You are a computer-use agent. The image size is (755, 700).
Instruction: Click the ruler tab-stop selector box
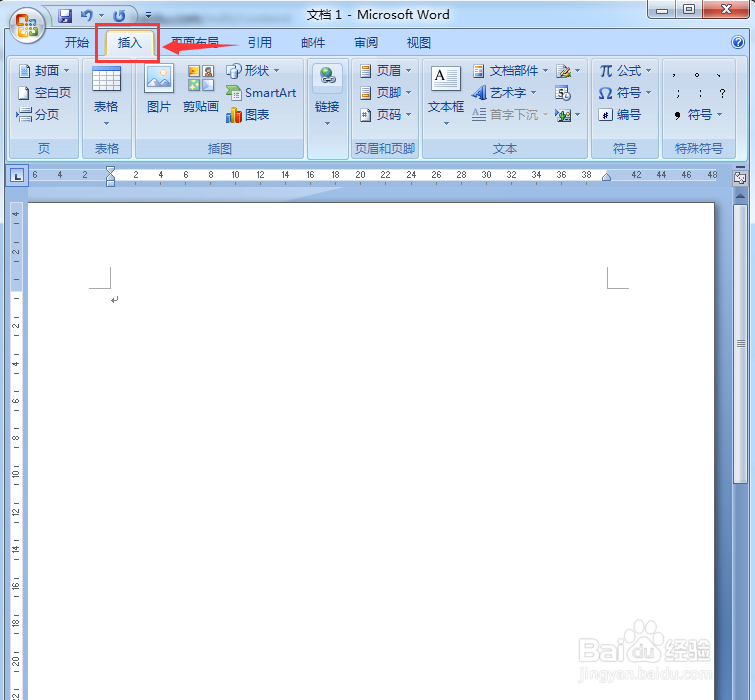tap(17, 176)
